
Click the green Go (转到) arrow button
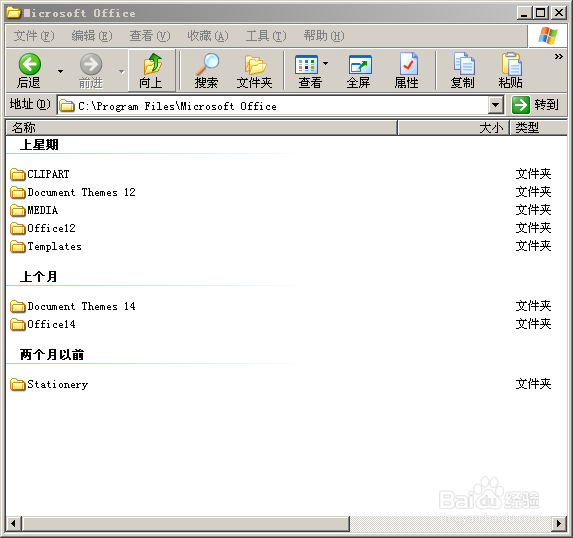[520, 105]
